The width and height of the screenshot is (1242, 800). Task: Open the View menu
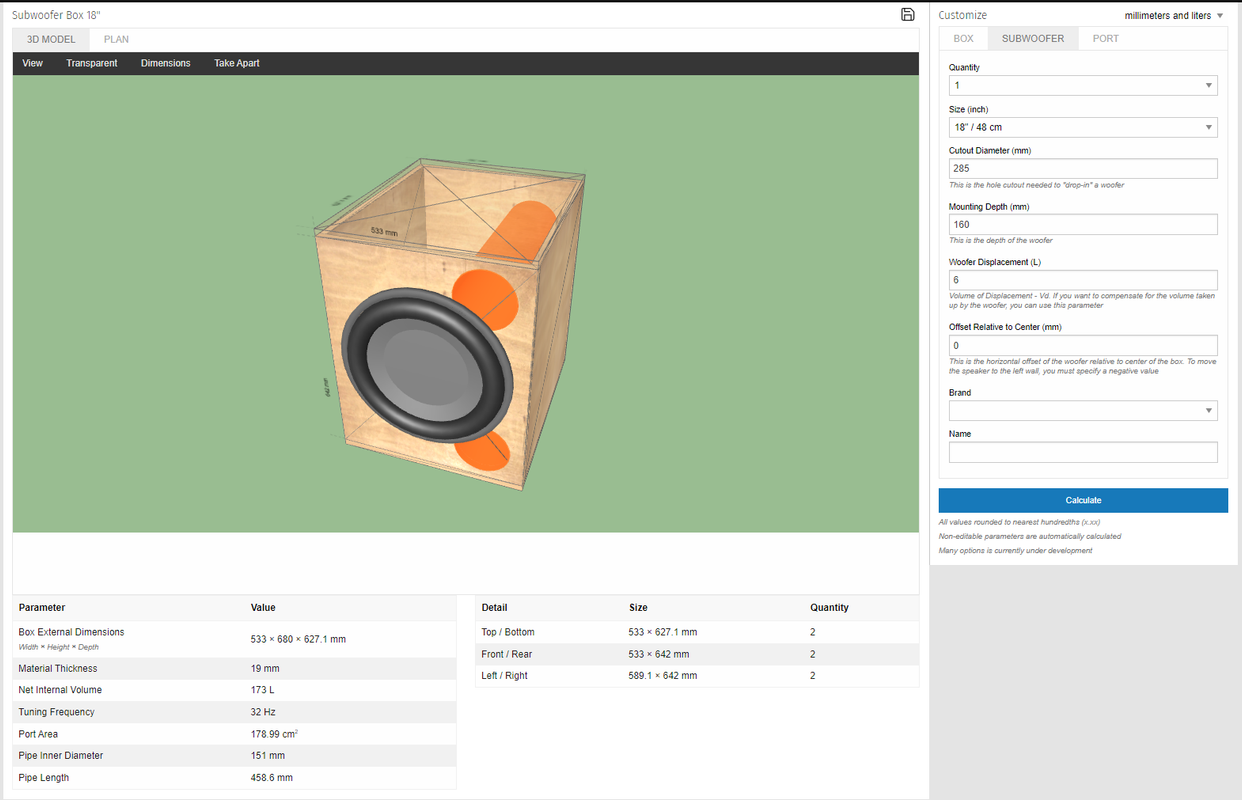(33, 63)
